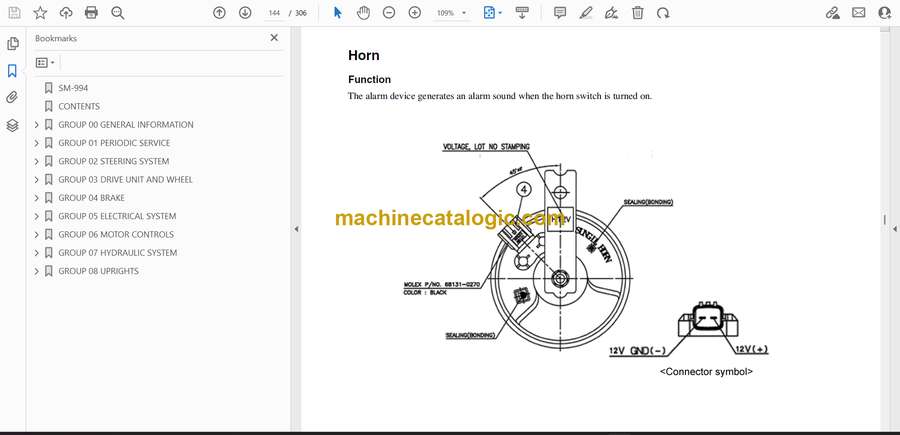The width and height of the screenshot is (900, 435).
Task: Open the bookmarks options menu
Action: 45,62
